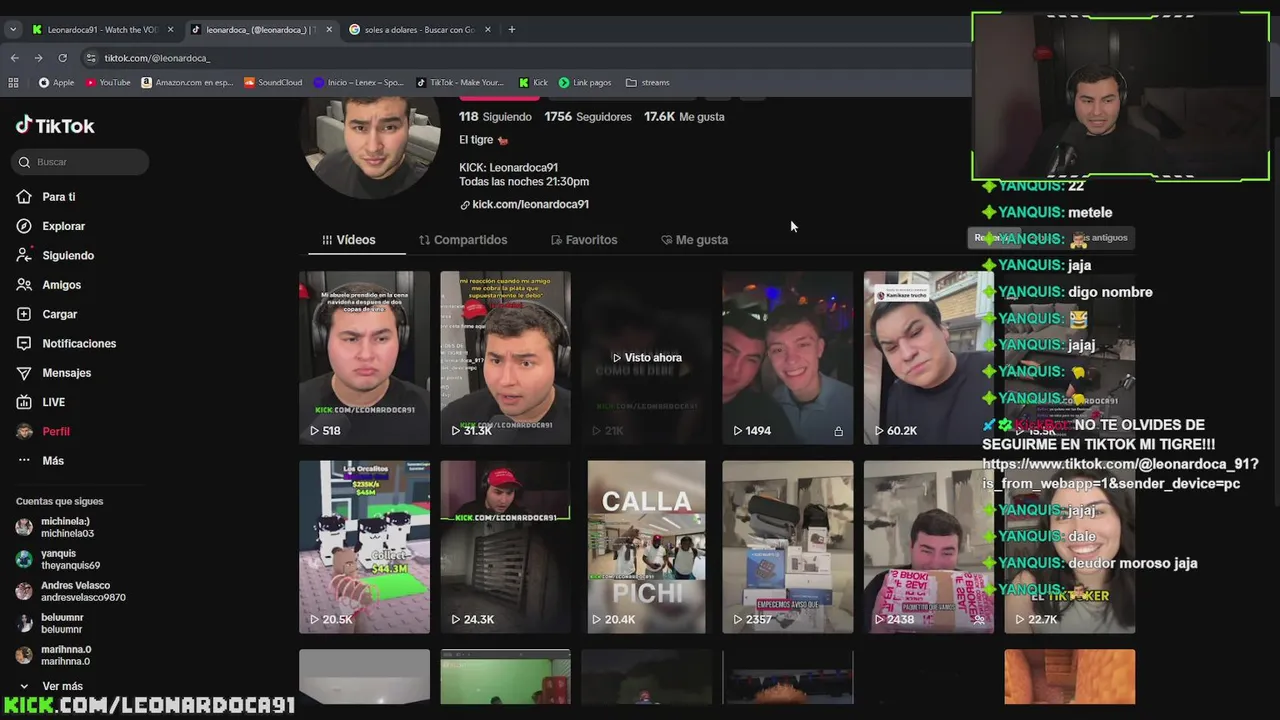Open the video with 22.7K views
Screen dimensions: 1280x720
pos(1069,547)
